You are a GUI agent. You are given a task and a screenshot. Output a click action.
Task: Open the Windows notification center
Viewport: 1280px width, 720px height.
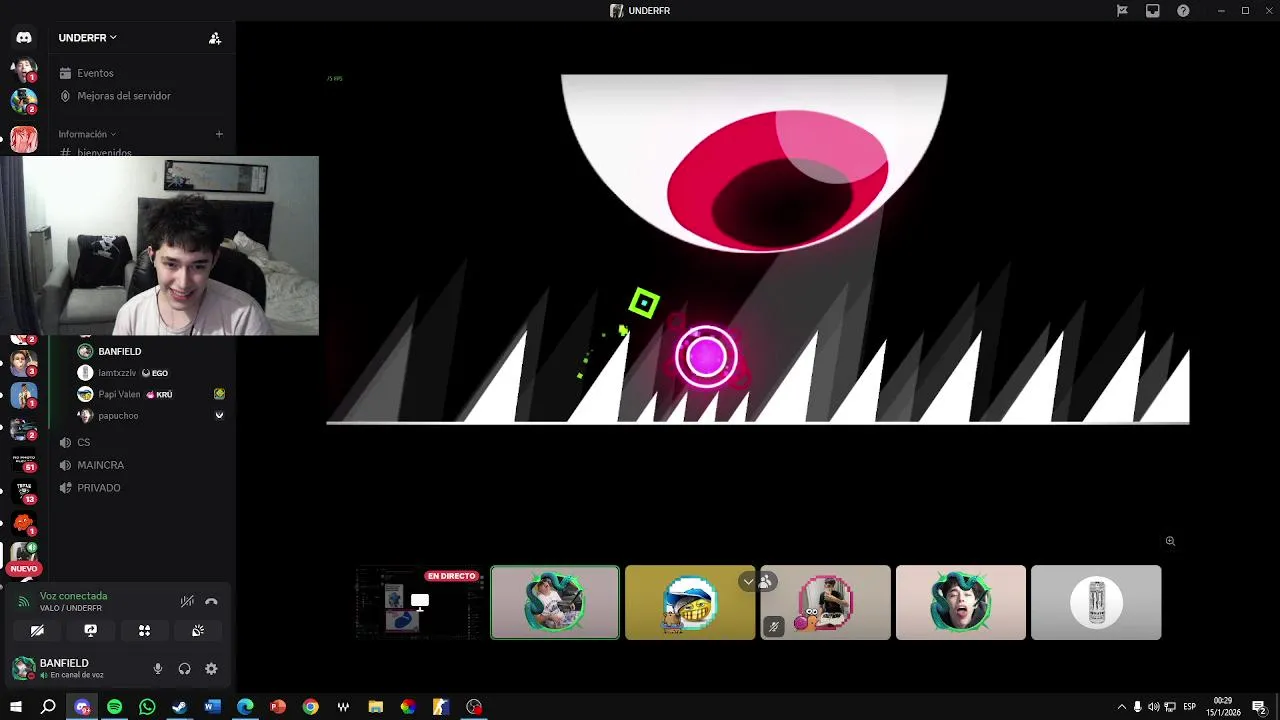click(x=1259, y=707)
